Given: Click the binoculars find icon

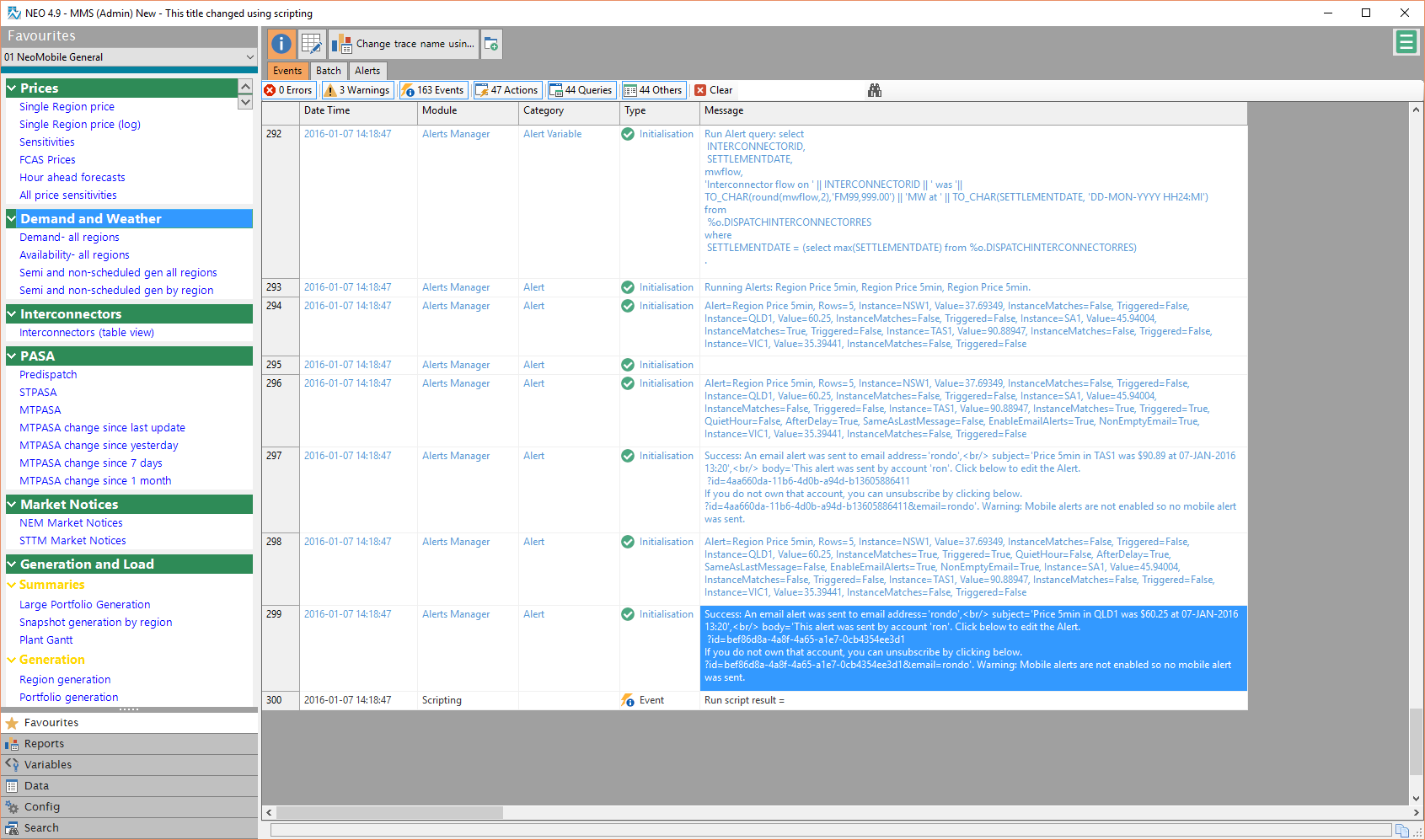Looking at the screenshot, I should click(x=875, y=90).
